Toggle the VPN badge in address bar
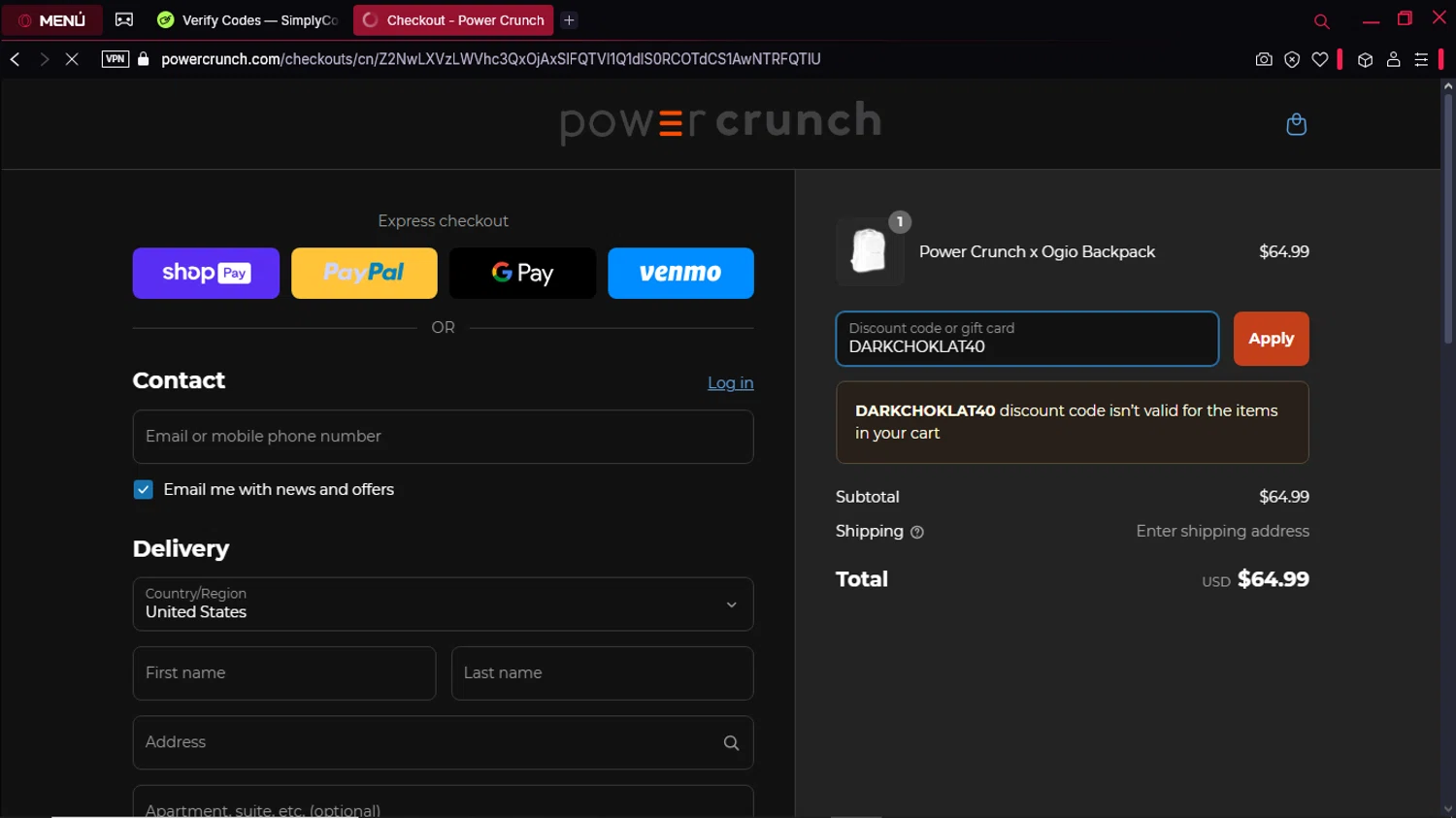Image resolution: width=1456 pixels, height=818 pixels. click(x=116, y=59)
